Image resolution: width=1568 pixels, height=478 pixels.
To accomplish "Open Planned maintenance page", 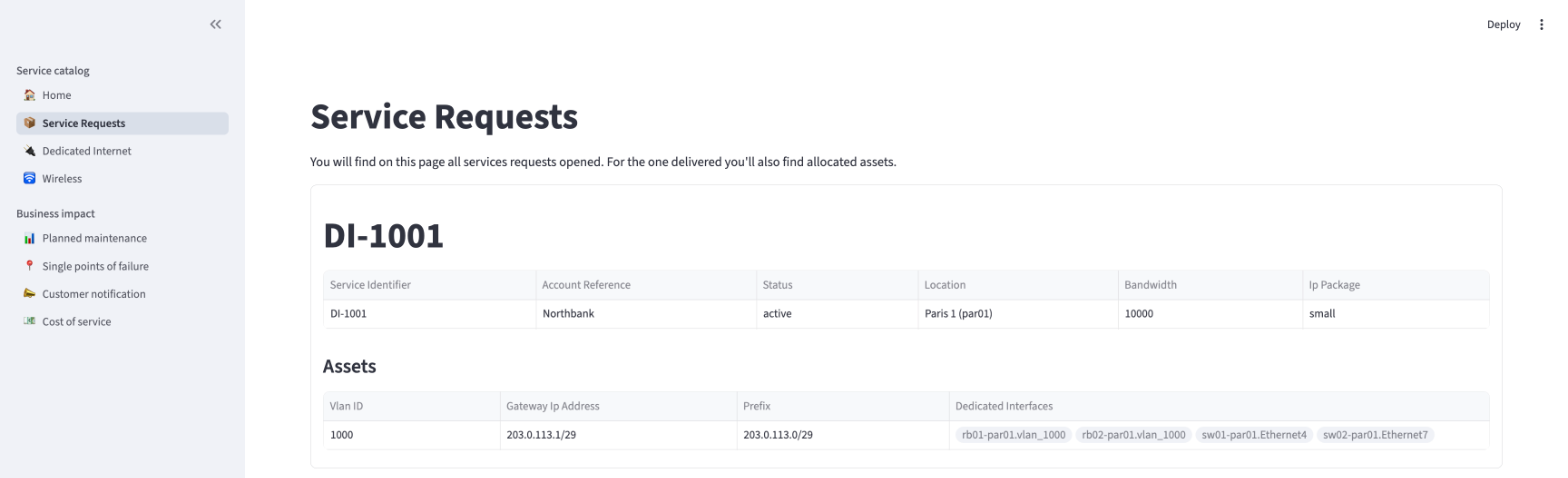I will [122, 238].
